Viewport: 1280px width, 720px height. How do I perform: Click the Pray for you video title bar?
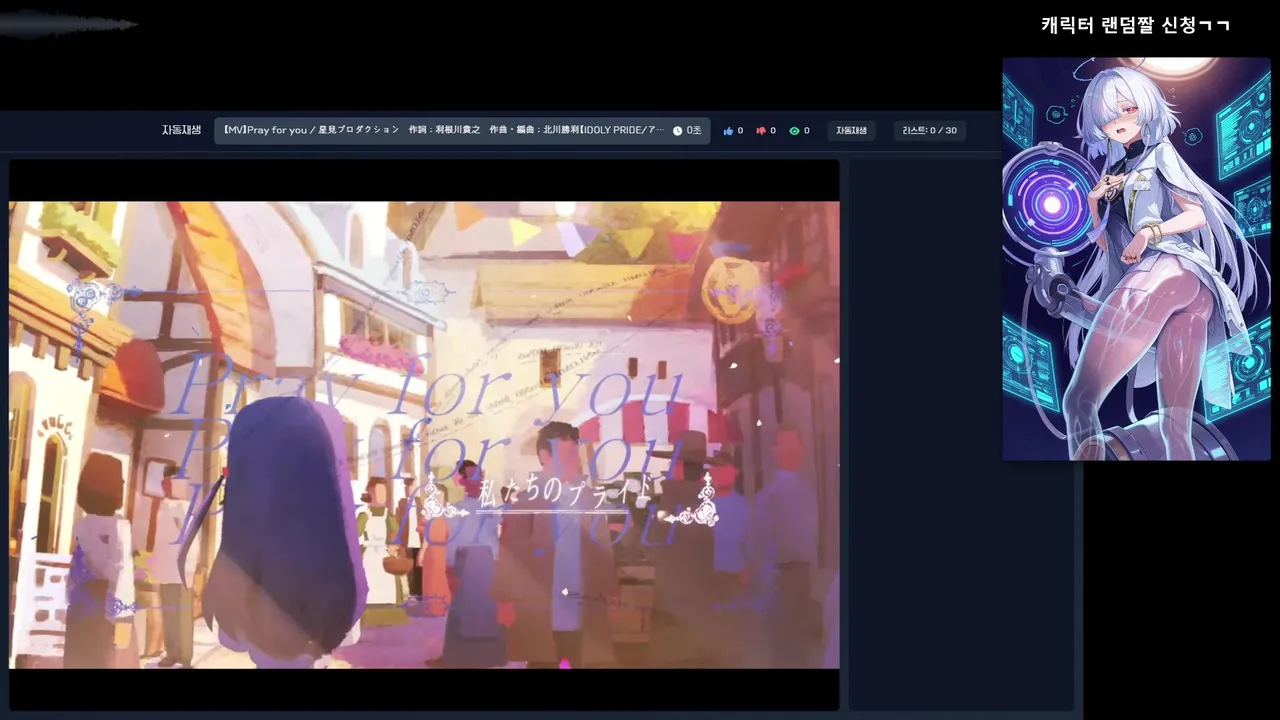462,131
